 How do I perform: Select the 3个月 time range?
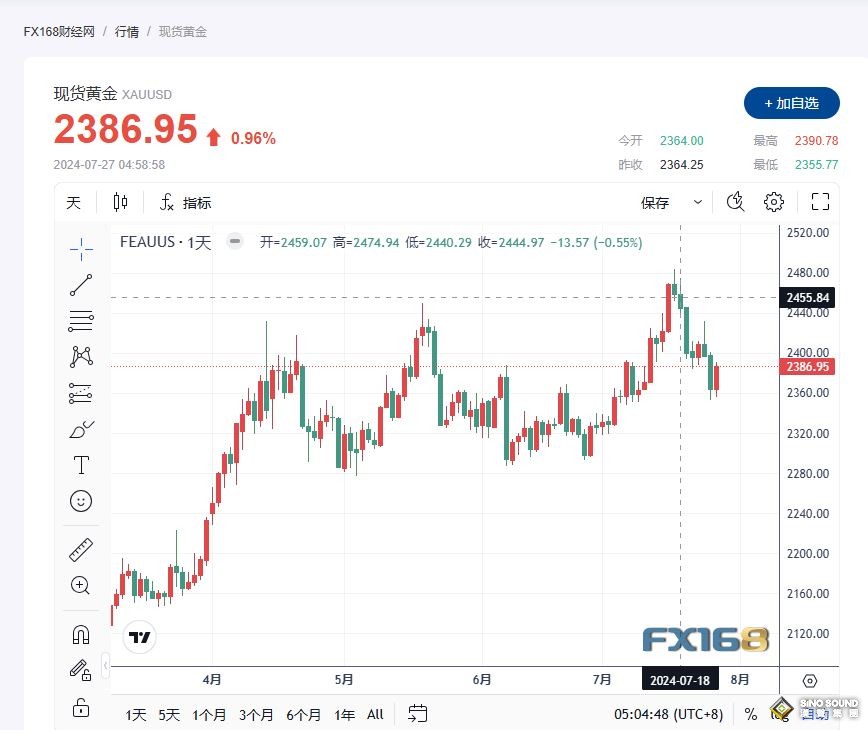256,715
